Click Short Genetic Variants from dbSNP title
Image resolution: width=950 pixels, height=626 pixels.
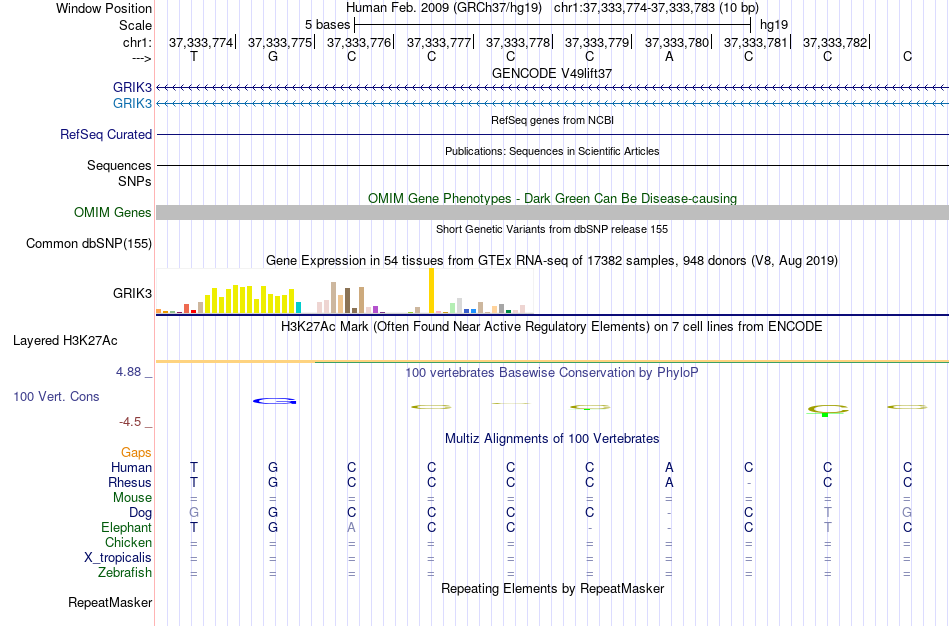pyautogui.click(x=552, y=229)
